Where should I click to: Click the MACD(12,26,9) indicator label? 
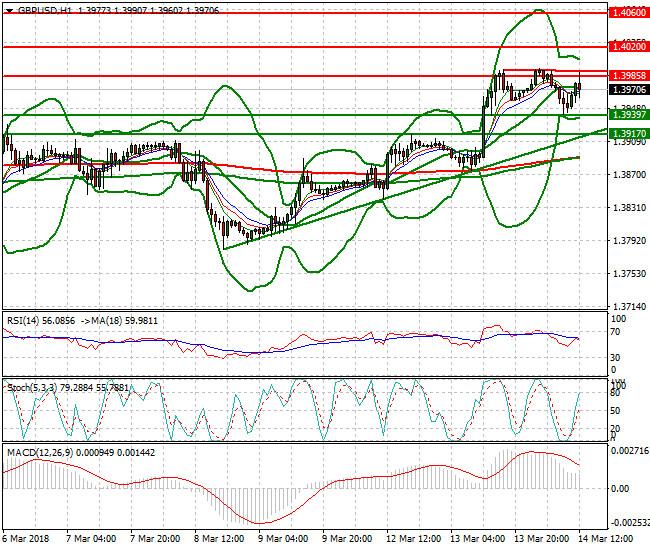(x=38, y=453)
